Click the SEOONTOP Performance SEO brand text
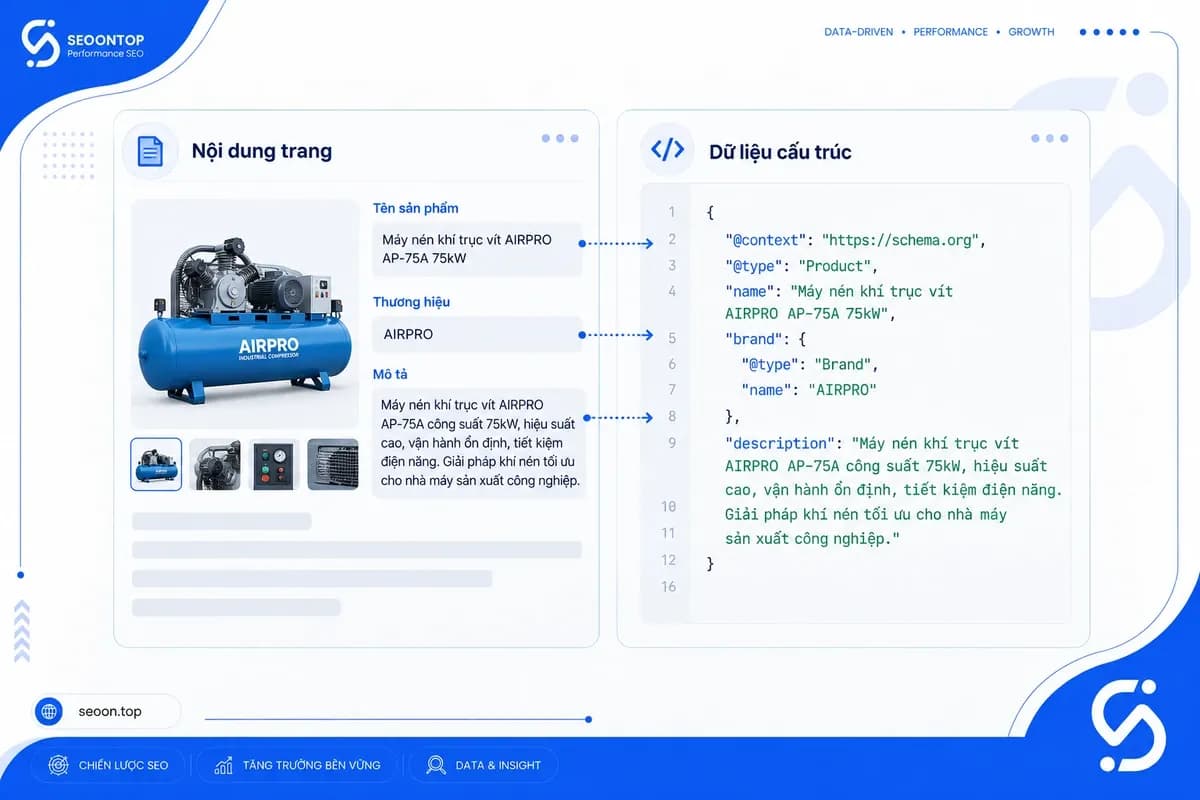Screen dimensions: 1200x800 pyautogui.click(x=105, y=45)
